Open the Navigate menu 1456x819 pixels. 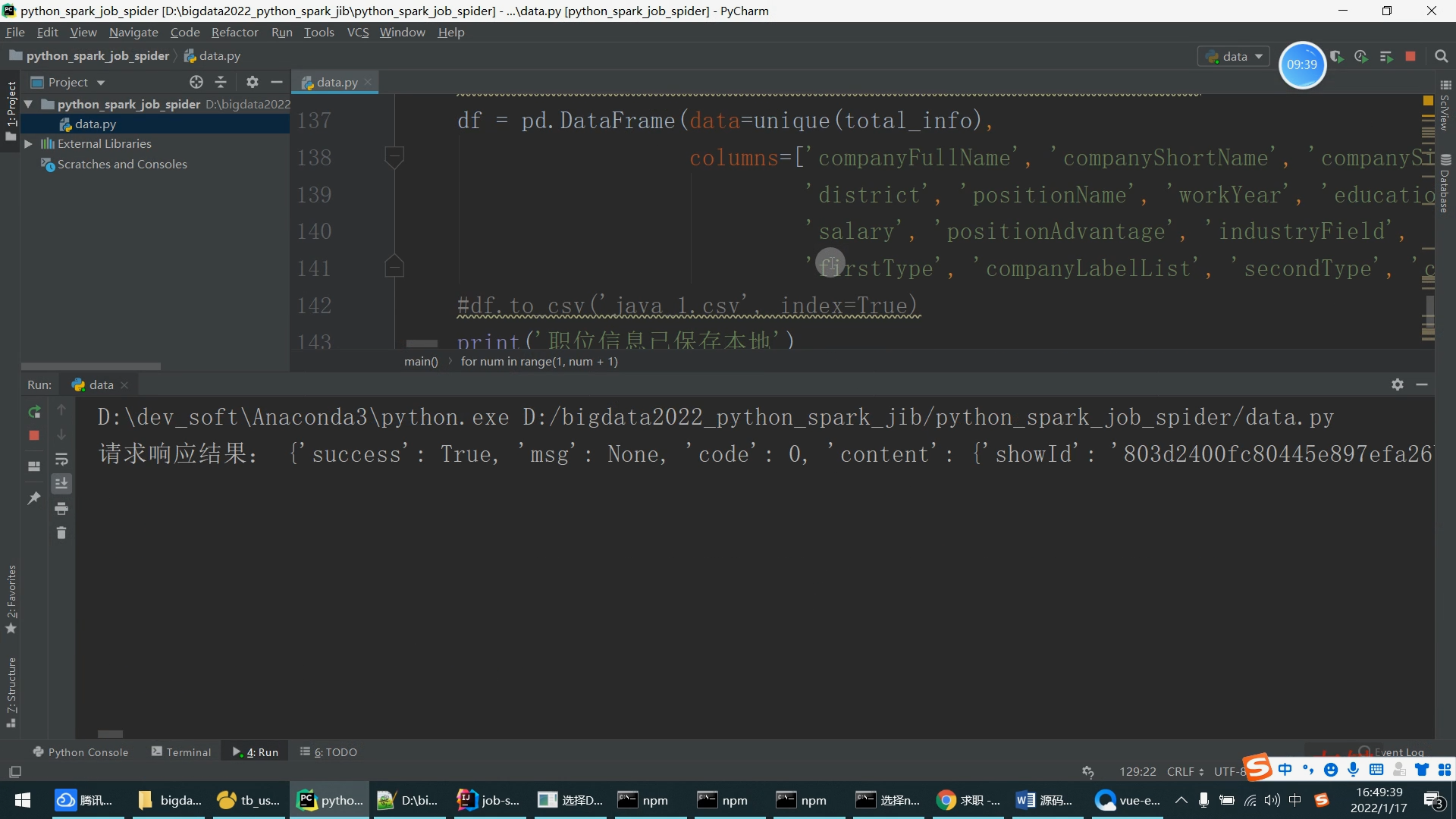click(x=133, y=32)
